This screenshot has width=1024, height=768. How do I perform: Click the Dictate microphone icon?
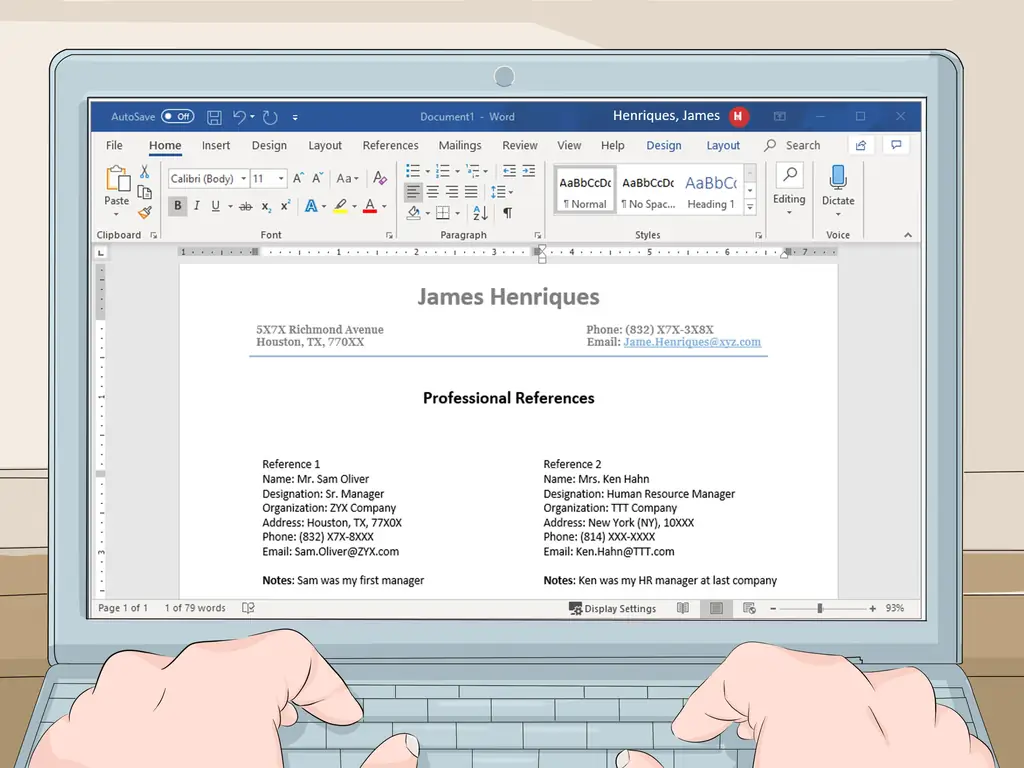coord(838,178)
